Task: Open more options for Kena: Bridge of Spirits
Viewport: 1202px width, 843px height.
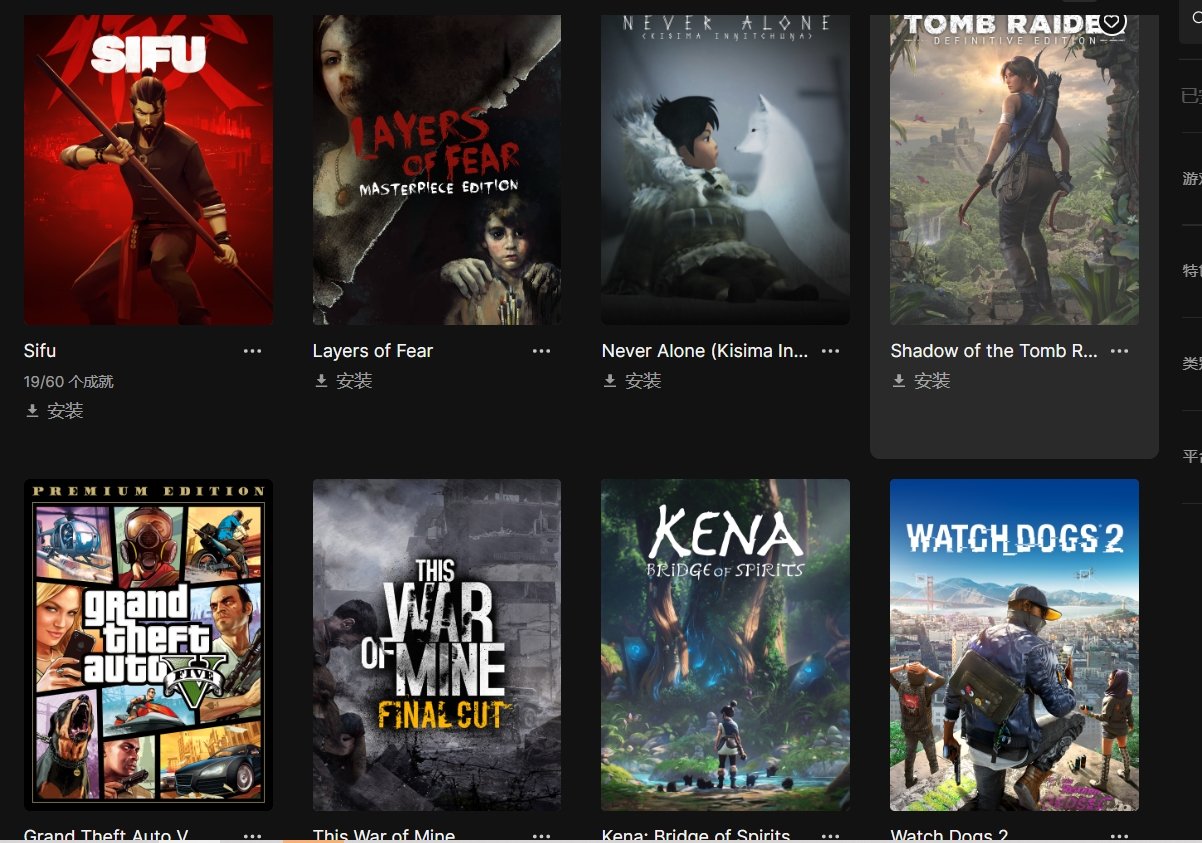Action: (x=830, y=835)
